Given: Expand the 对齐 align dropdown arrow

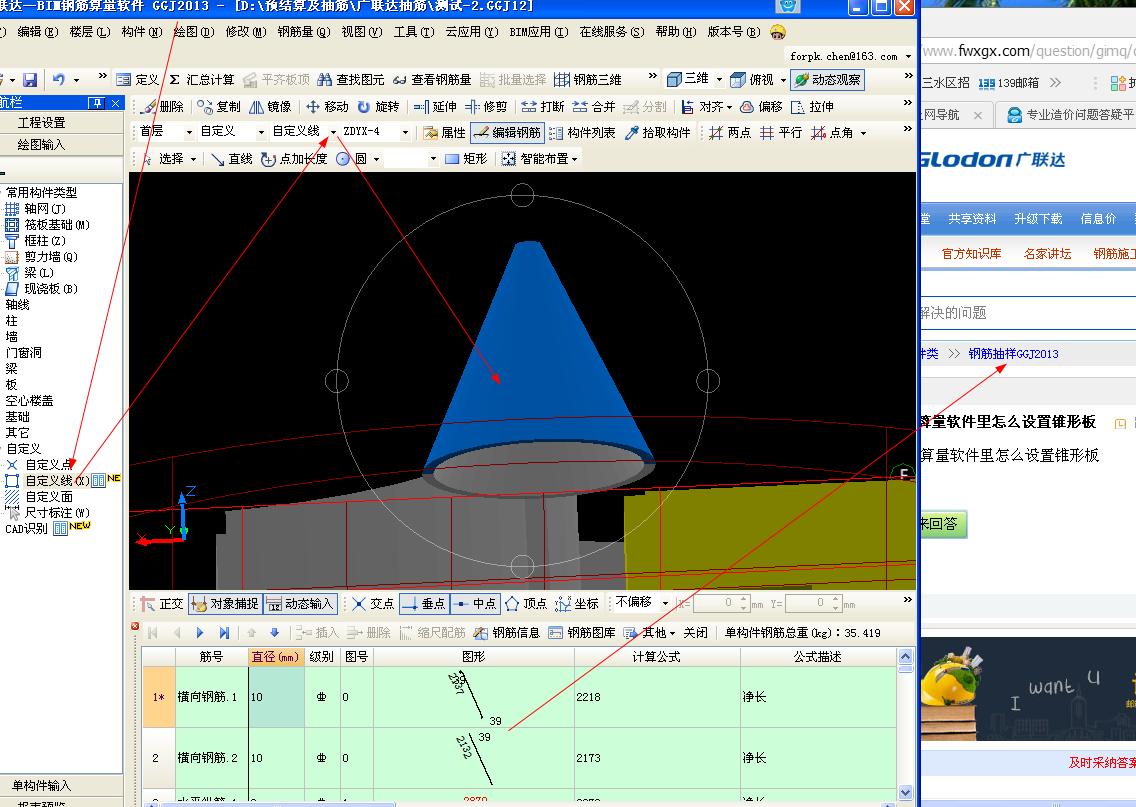Looking at the screenshot, I should pyautogui.click(x=730, y=107).
